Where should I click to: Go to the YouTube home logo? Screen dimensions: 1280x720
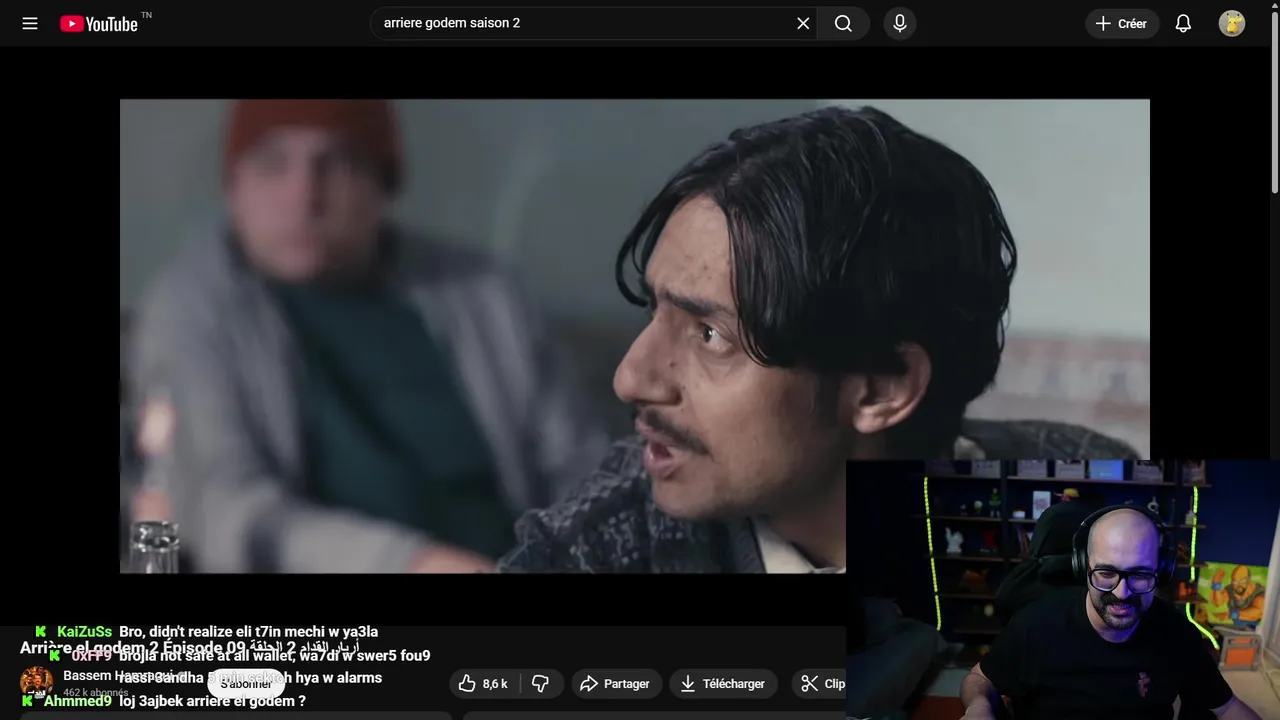pyautogui.click(x=99, y=23)
